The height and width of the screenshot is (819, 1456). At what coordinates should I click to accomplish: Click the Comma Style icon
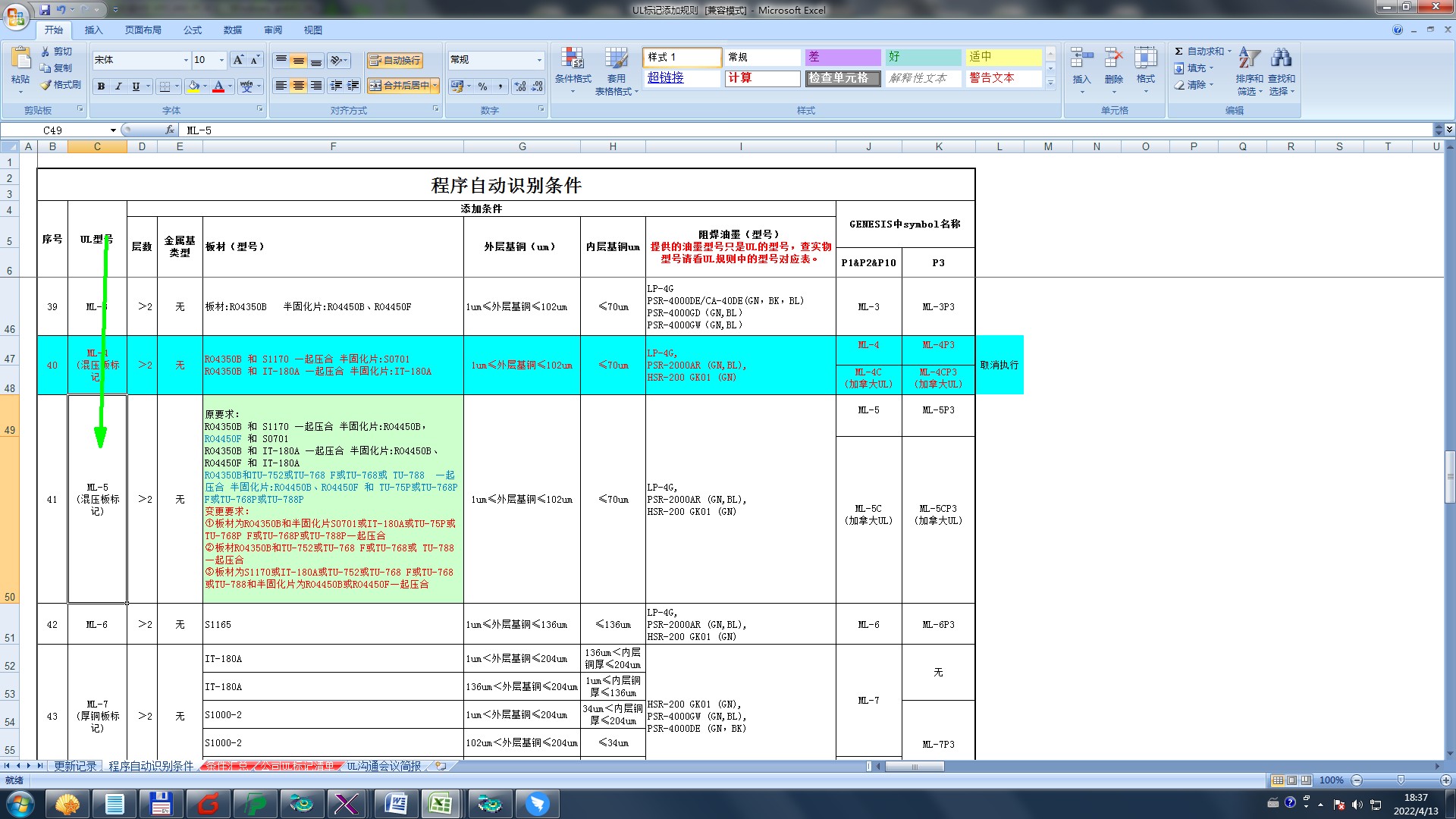point(500,86)
